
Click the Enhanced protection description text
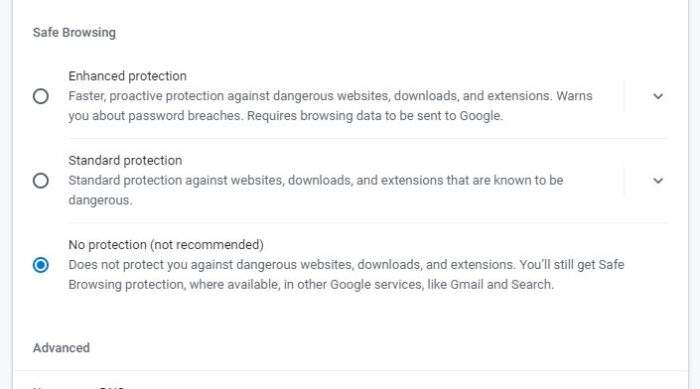pyautogui.click(x=330, y=106)
